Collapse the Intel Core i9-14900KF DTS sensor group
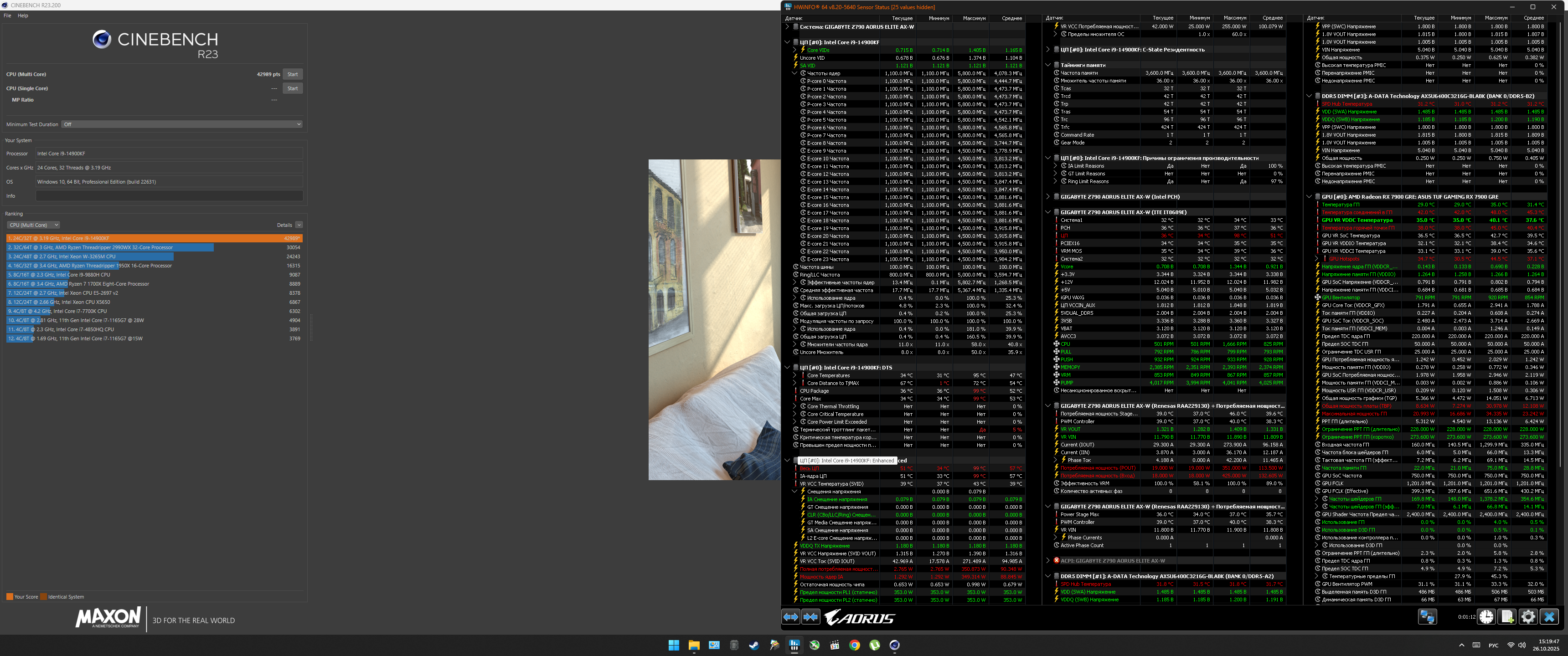 (x=787, y=368)
